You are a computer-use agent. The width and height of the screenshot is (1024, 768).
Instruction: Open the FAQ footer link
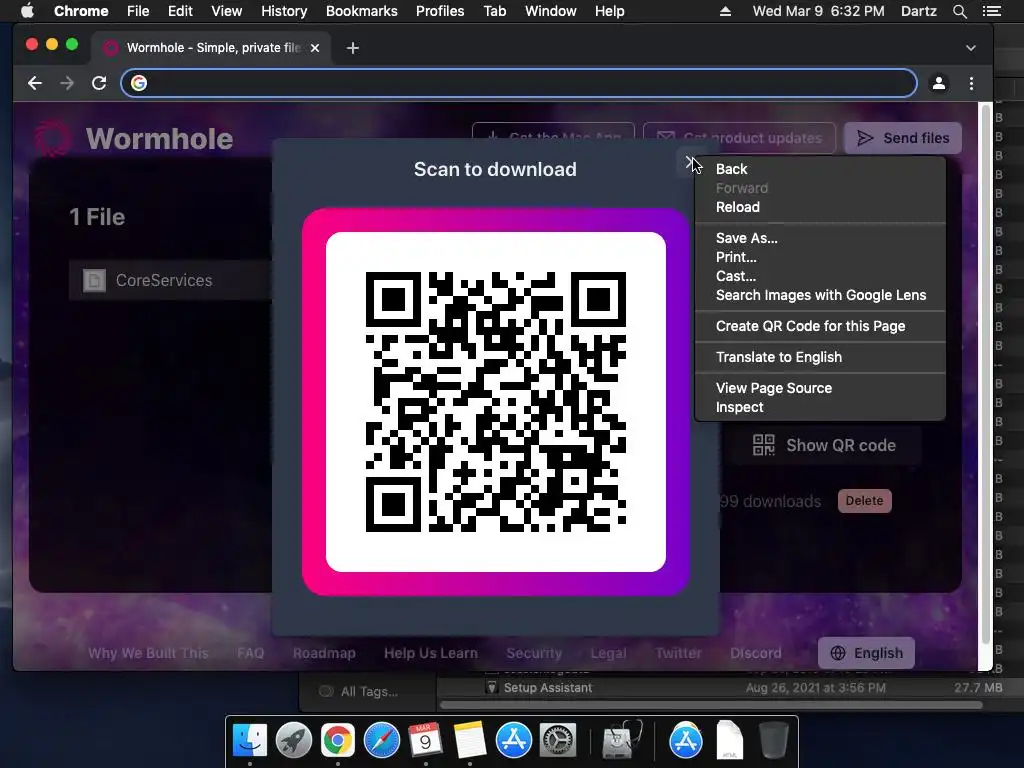250,653
